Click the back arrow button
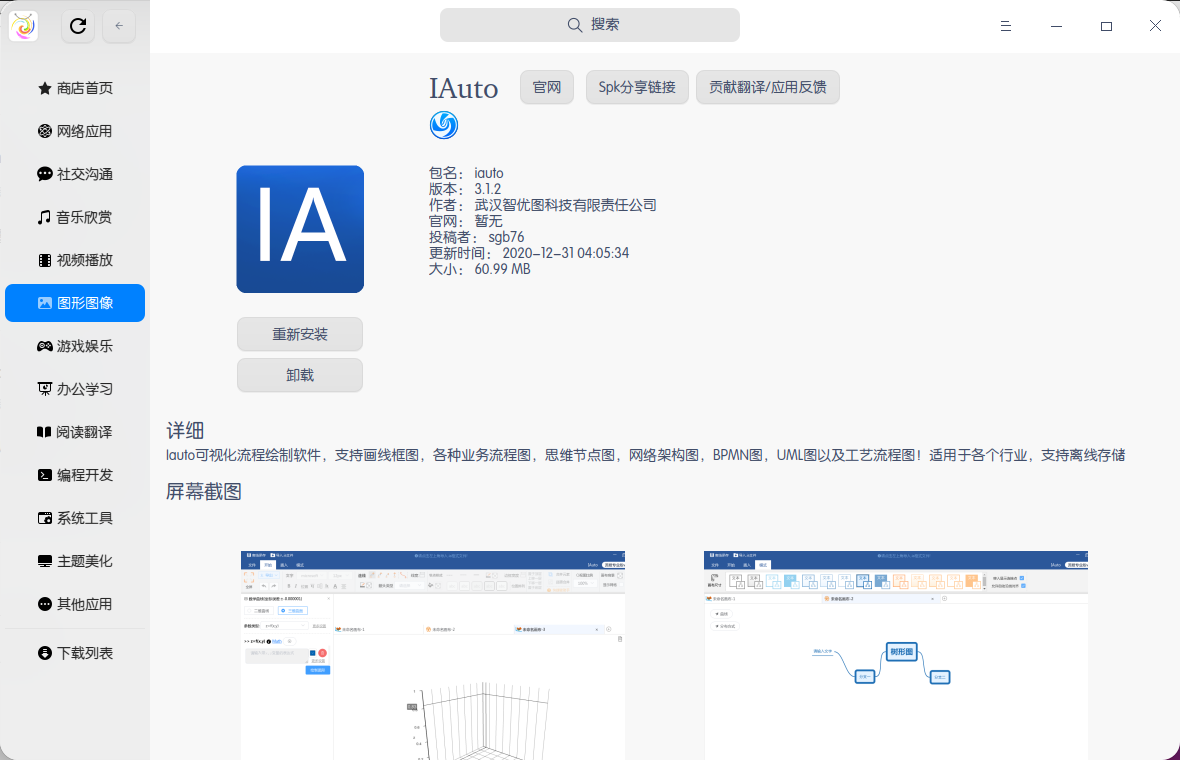The image size is (1180, 760). point(119,26)
